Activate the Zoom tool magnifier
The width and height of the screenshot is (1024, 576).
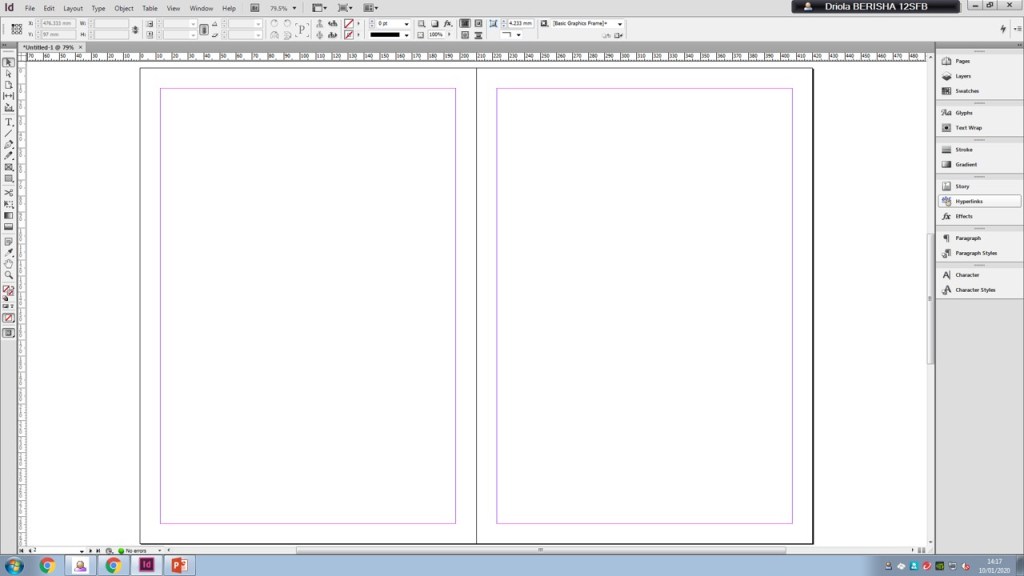pos(9,275)
